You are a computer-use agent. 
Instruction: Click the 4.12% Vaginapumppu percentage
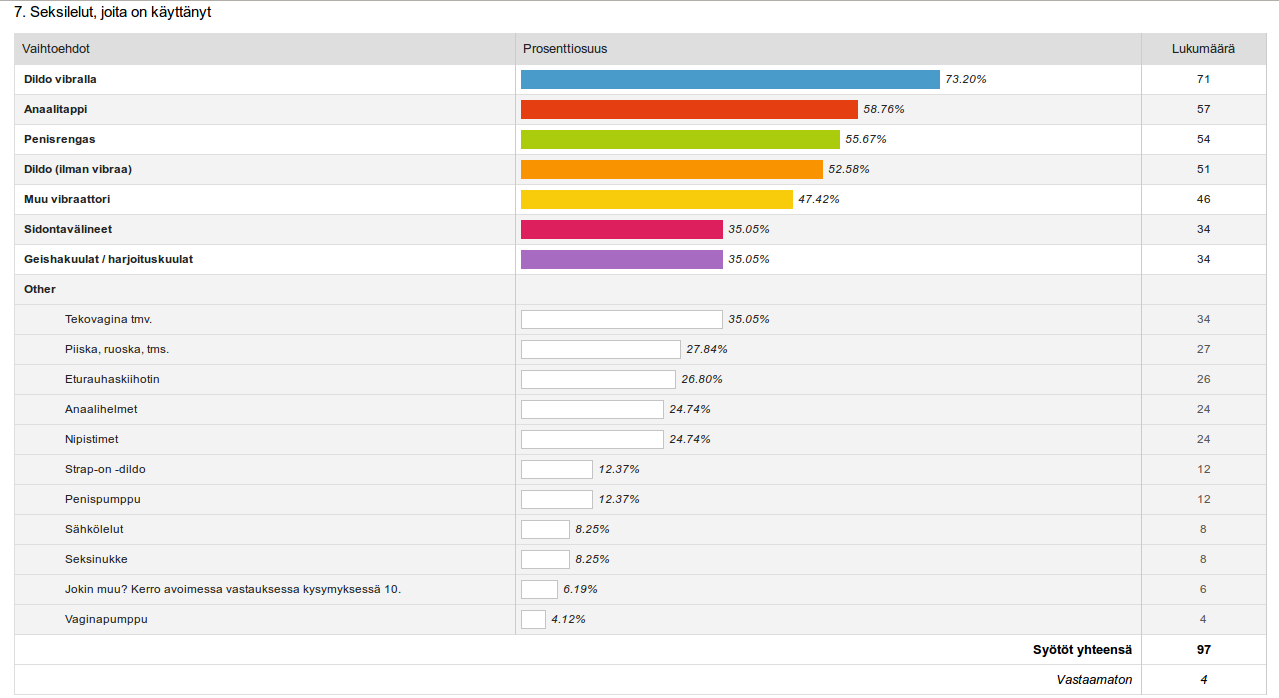click(x=568, y=619)
